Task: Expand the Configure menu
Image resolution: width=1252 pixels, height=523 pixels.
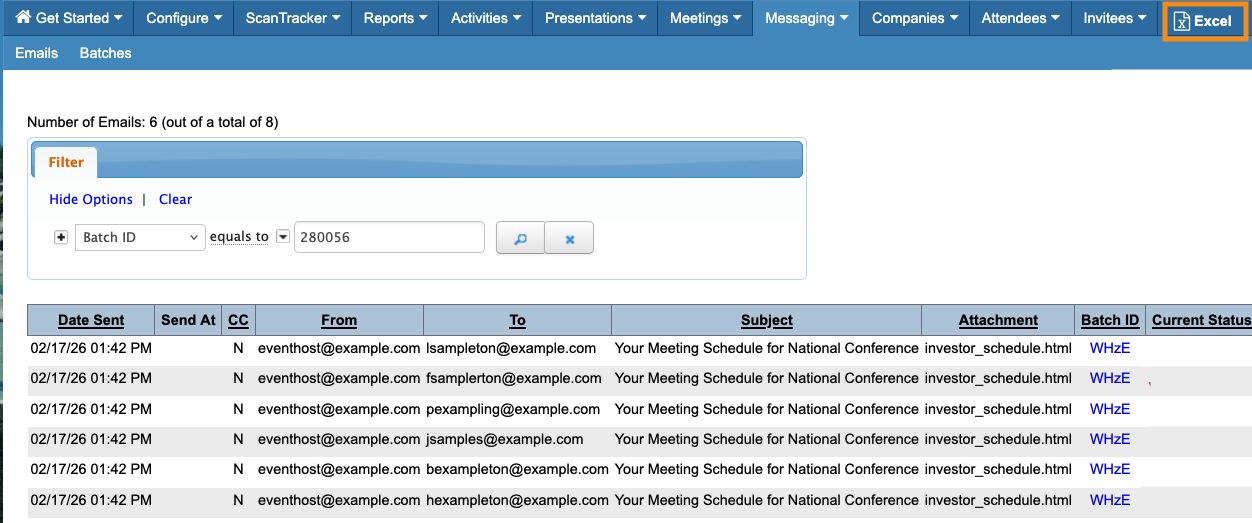Action: tap(184, 18)
